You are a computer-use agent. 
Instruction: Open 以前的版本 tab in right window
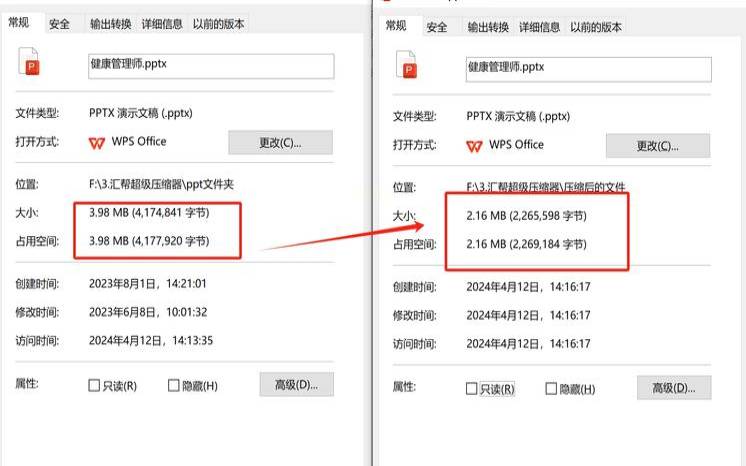[x=596, y=27]
